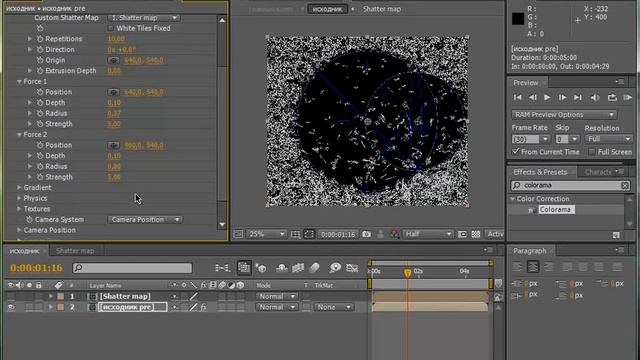This screenshot has height=360, width=640.
Task: Enable frame blending in timeline
Action: [x=298, y=268]
